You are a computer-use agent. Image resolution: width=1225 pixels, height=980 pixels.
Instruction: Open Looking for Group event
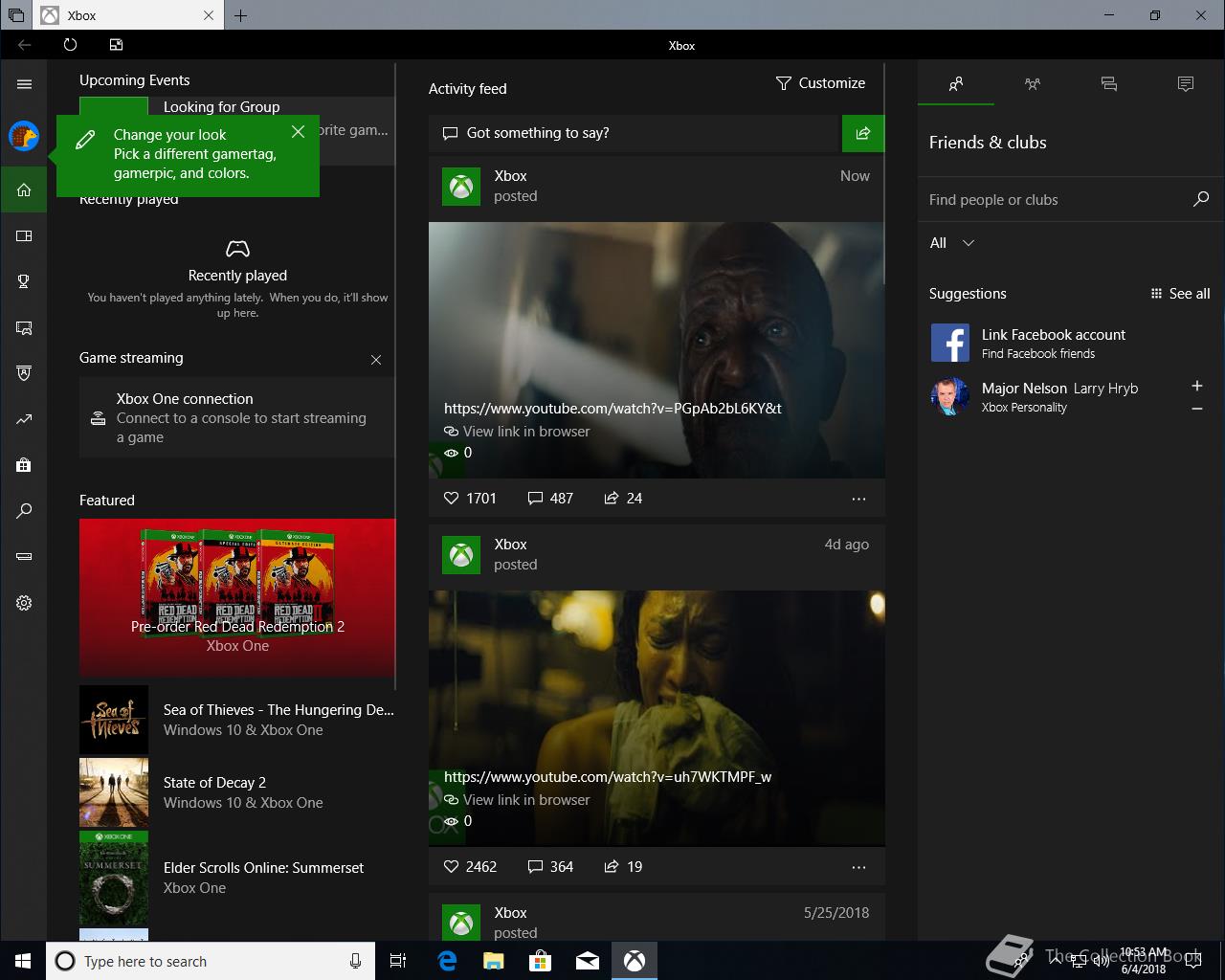[221, 107]
